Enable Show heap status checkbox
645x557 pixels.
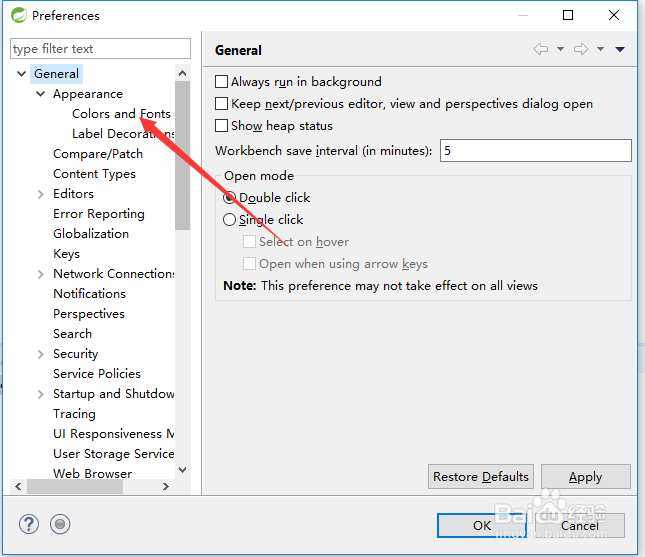click(222, 125)
